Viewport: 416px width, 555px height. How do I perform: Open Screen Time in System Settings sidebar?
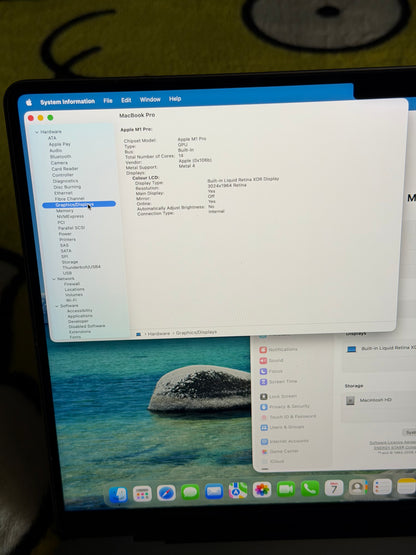click(279, 382)
